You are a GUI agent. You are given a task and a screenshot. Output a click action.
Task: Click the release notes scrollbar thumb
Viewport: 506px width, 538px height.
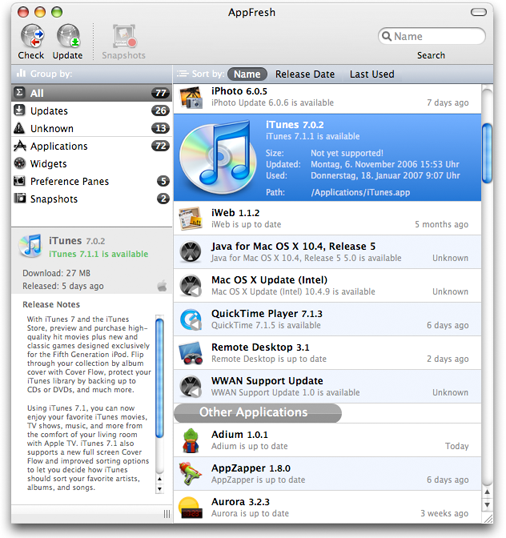160,378
